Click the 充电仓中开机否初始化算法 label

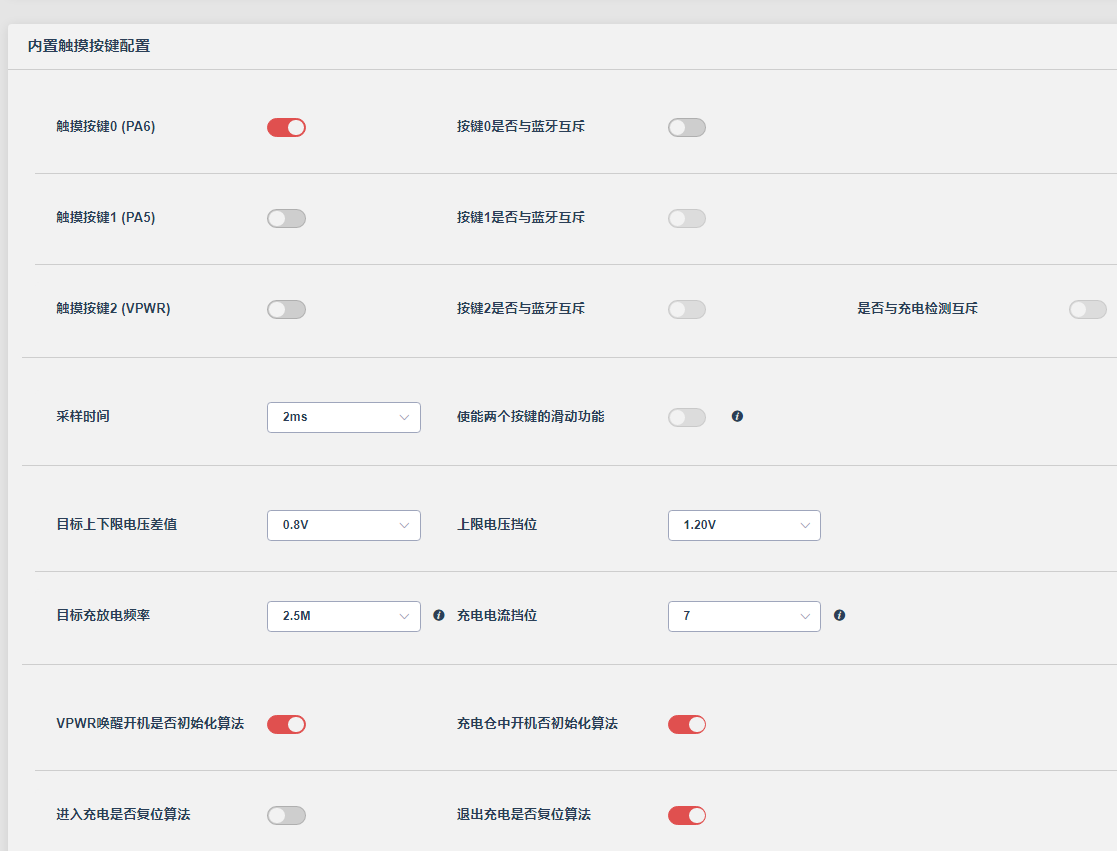[x=537, y=724]
